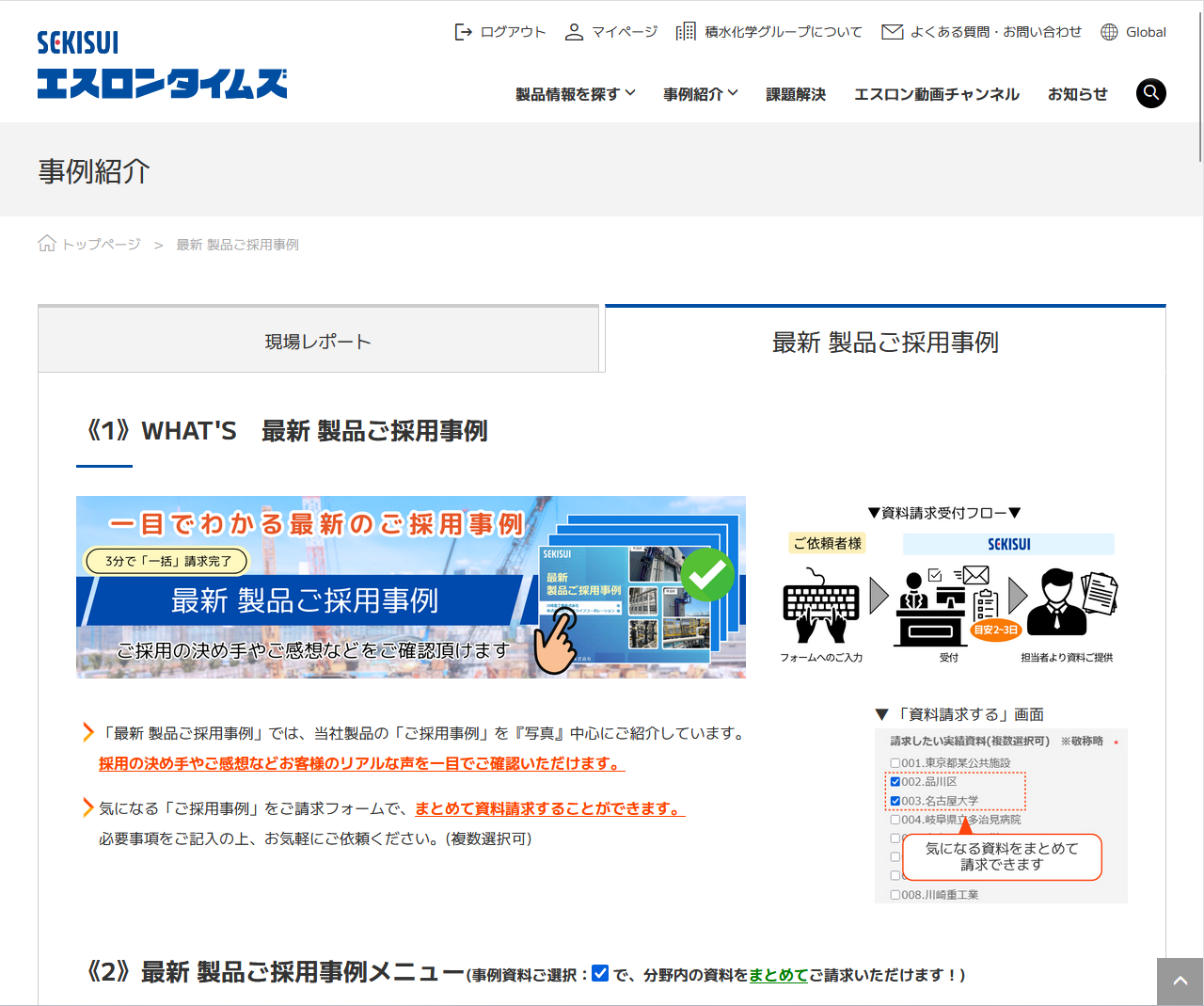Click the building icon for 積水化学グループについて
Screen dimensions: 1204x1006
click(x=686, y=31)
